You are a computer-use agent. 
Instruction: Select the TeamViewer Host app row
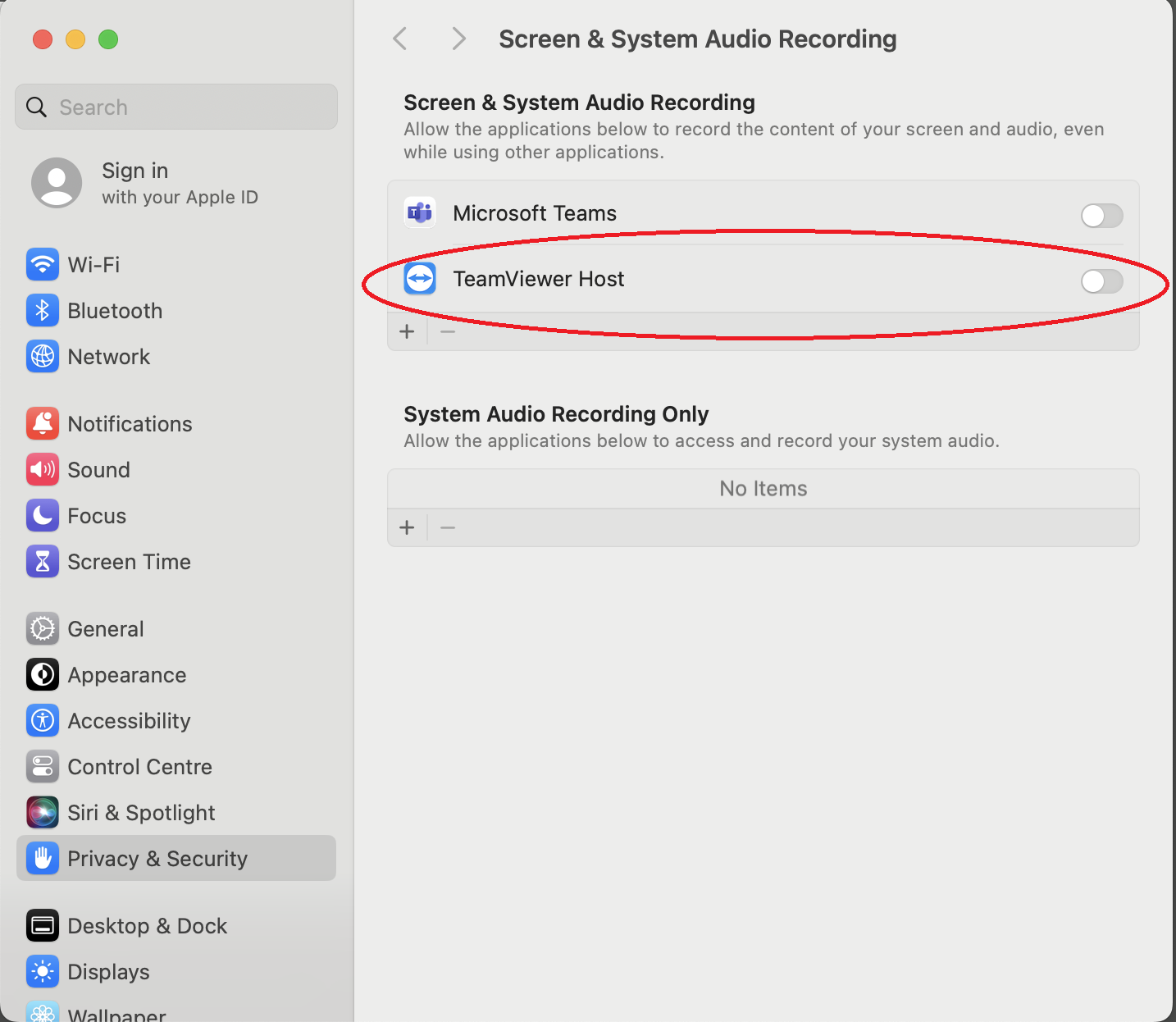656,279
